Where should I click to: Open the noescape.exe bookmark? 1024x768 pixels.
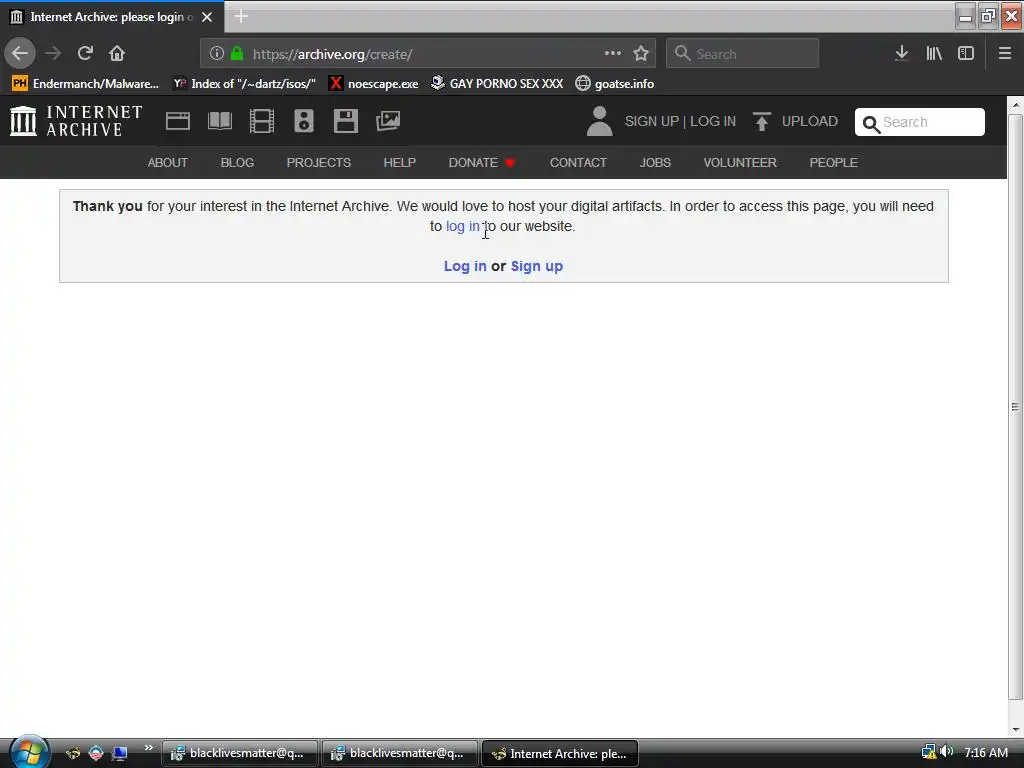point(374,84)
